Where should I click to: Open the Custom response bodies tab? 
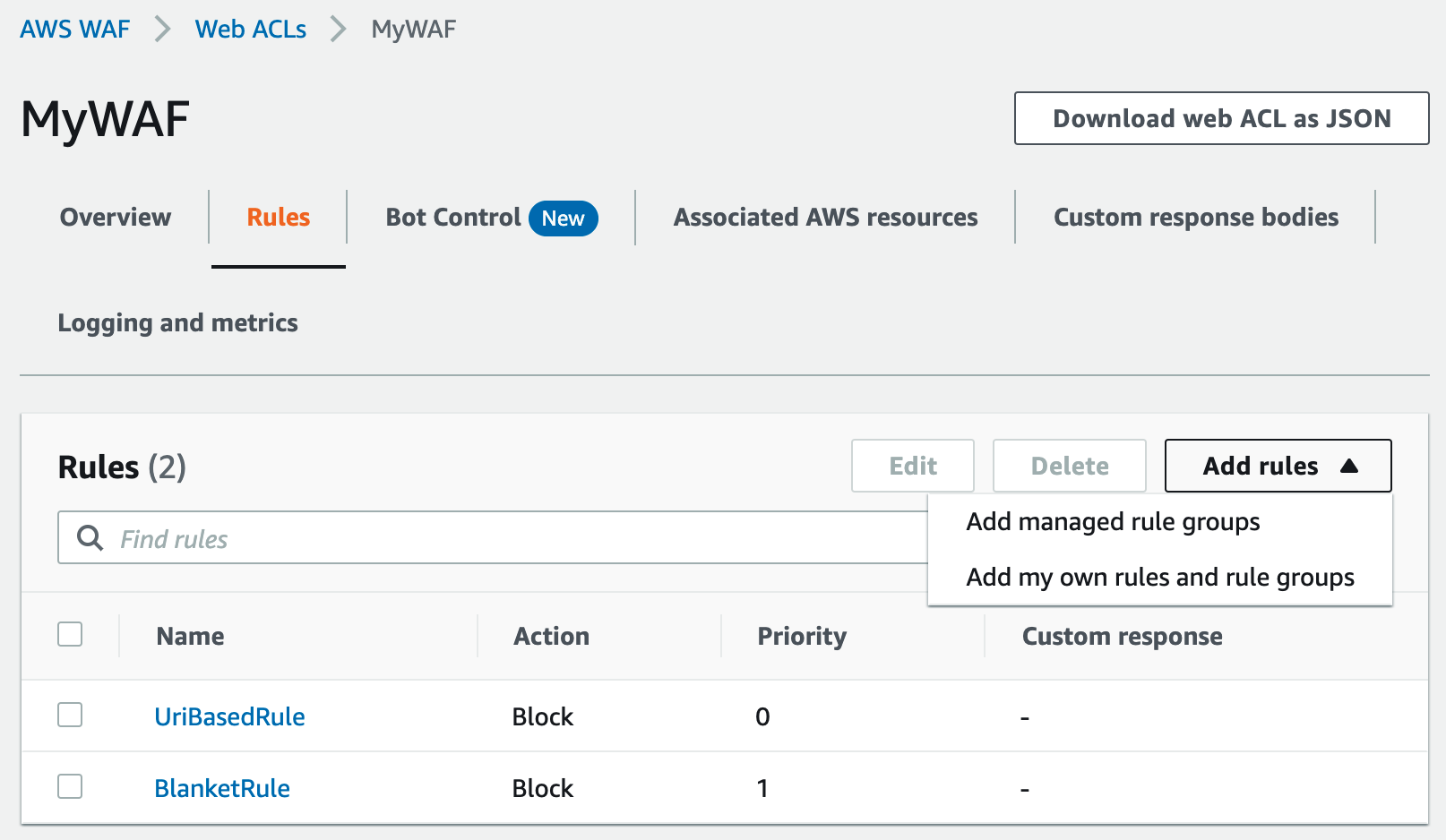pyautogui.click(x=1197, y=217)
